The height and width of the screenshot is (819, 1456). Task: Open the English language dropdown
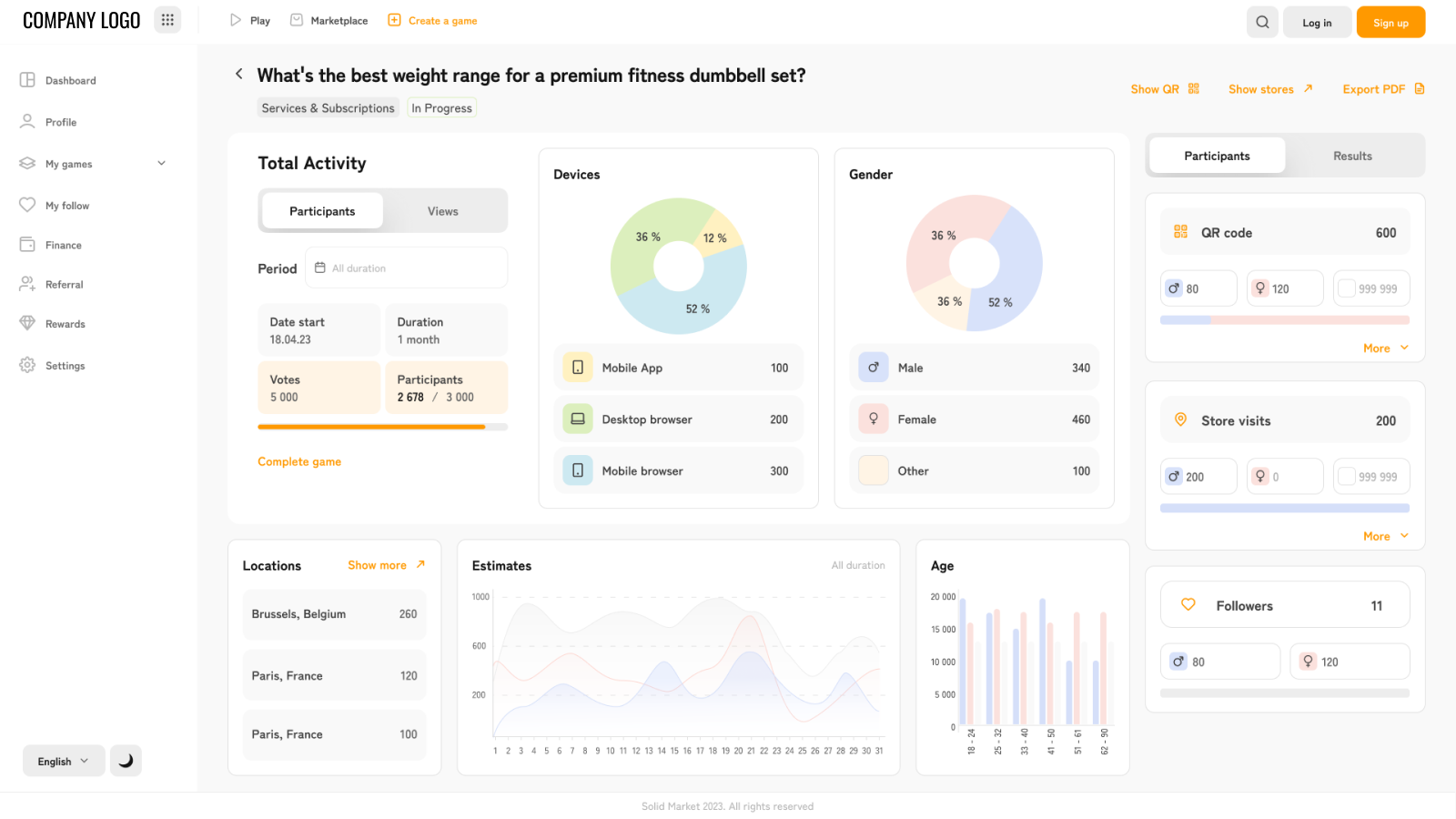64,761
